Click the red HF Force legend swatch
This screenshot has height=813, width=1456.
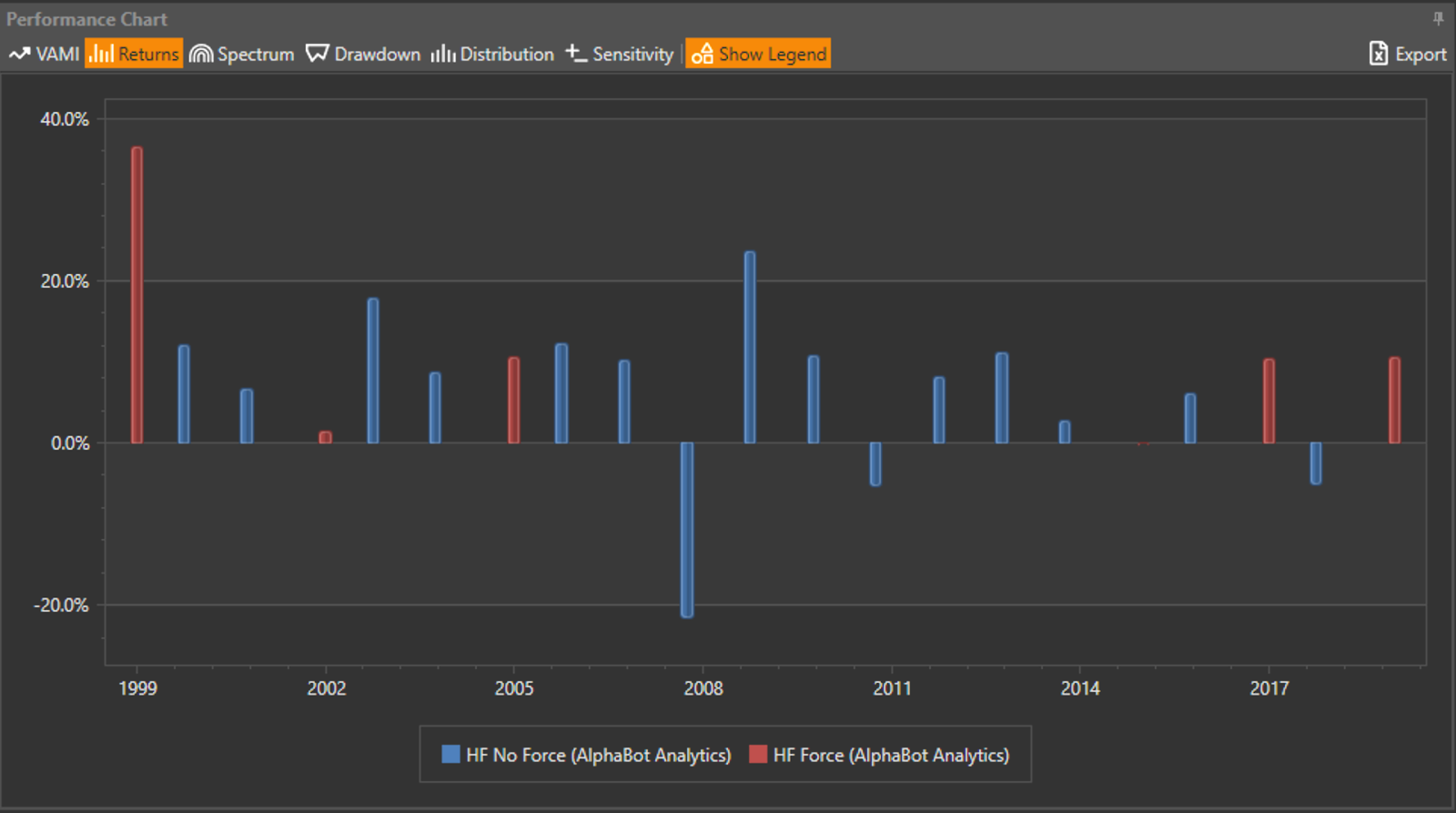click(x=757, y=754)
